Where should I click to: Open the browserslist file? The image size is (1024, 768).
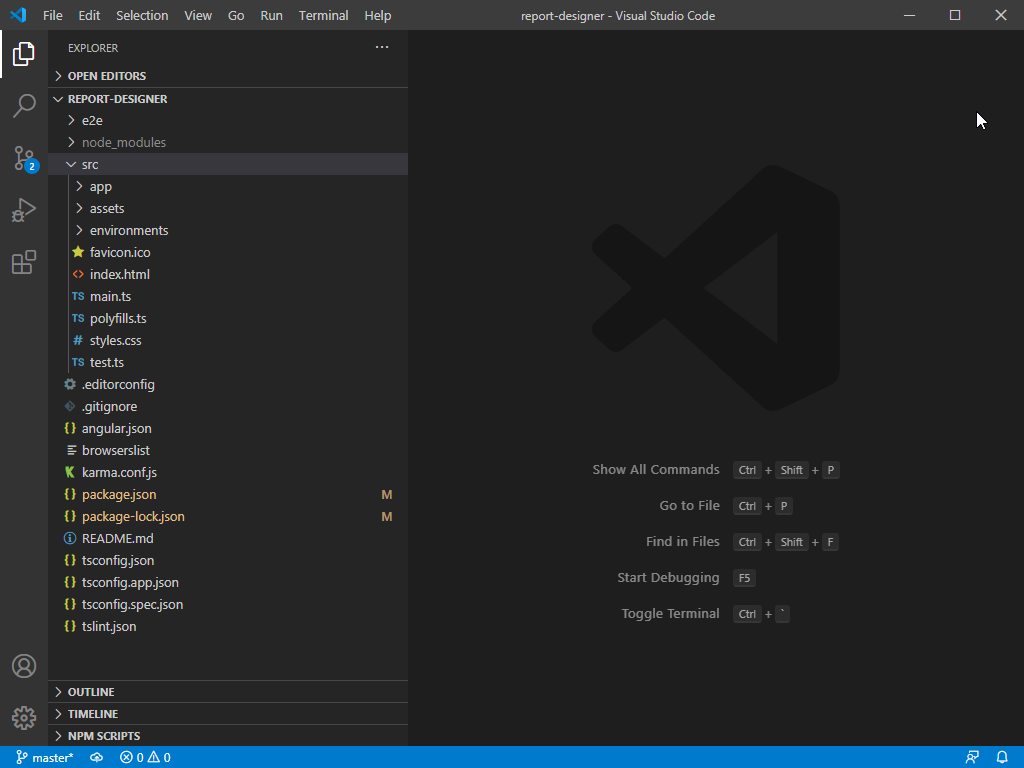[228, 450]
